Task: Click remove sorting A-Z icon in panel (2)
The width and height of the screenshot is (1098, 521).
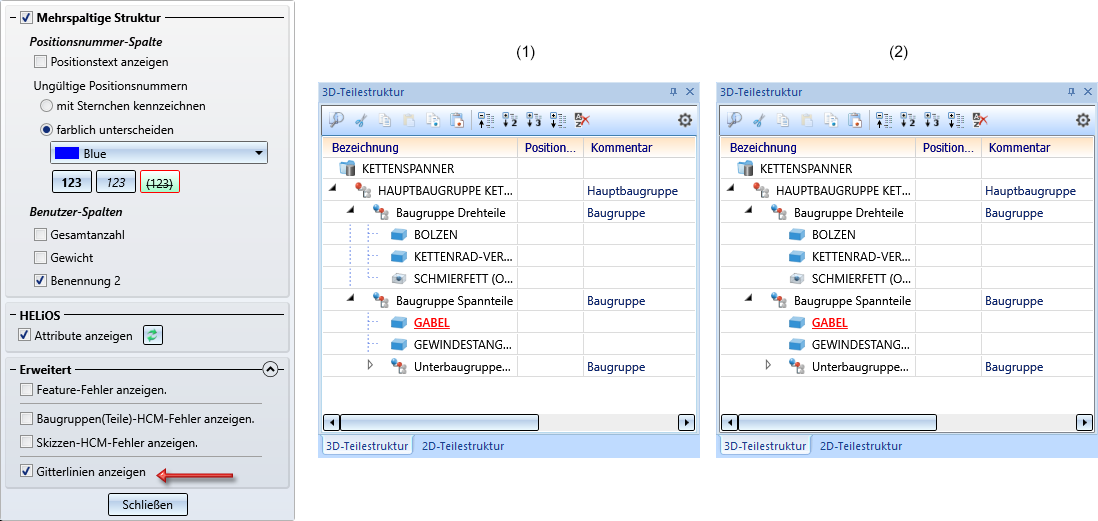Action: click(x=980, y=120)
